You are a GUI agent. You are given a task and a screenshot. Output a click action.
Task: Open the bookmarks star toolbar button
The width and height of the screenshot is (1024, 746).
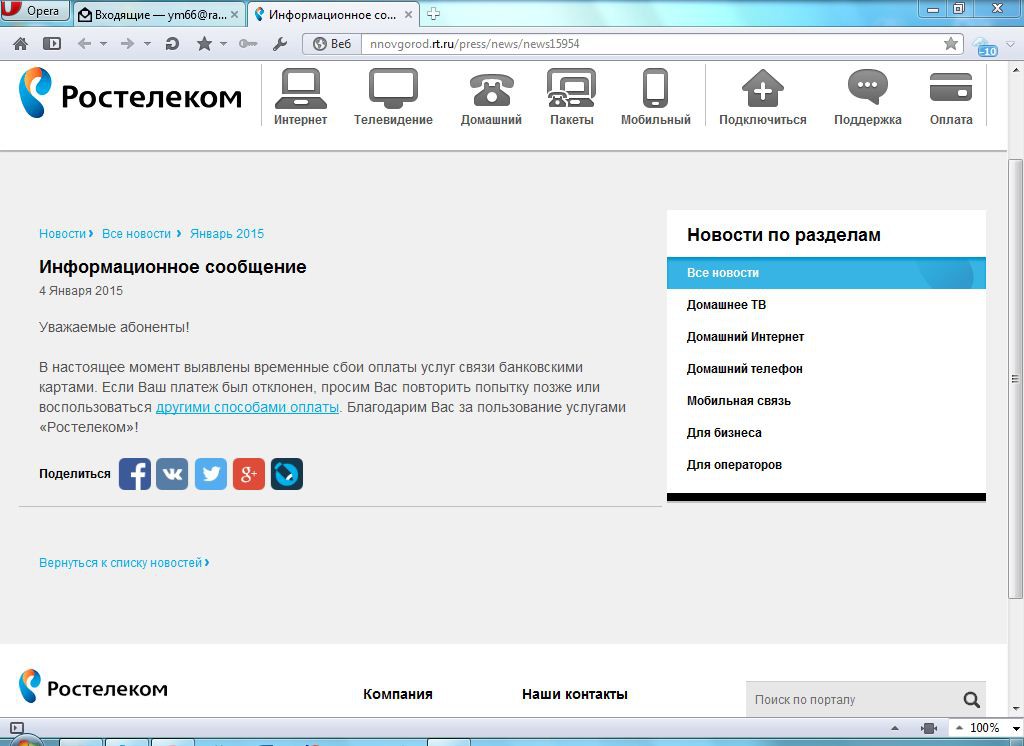204,44
